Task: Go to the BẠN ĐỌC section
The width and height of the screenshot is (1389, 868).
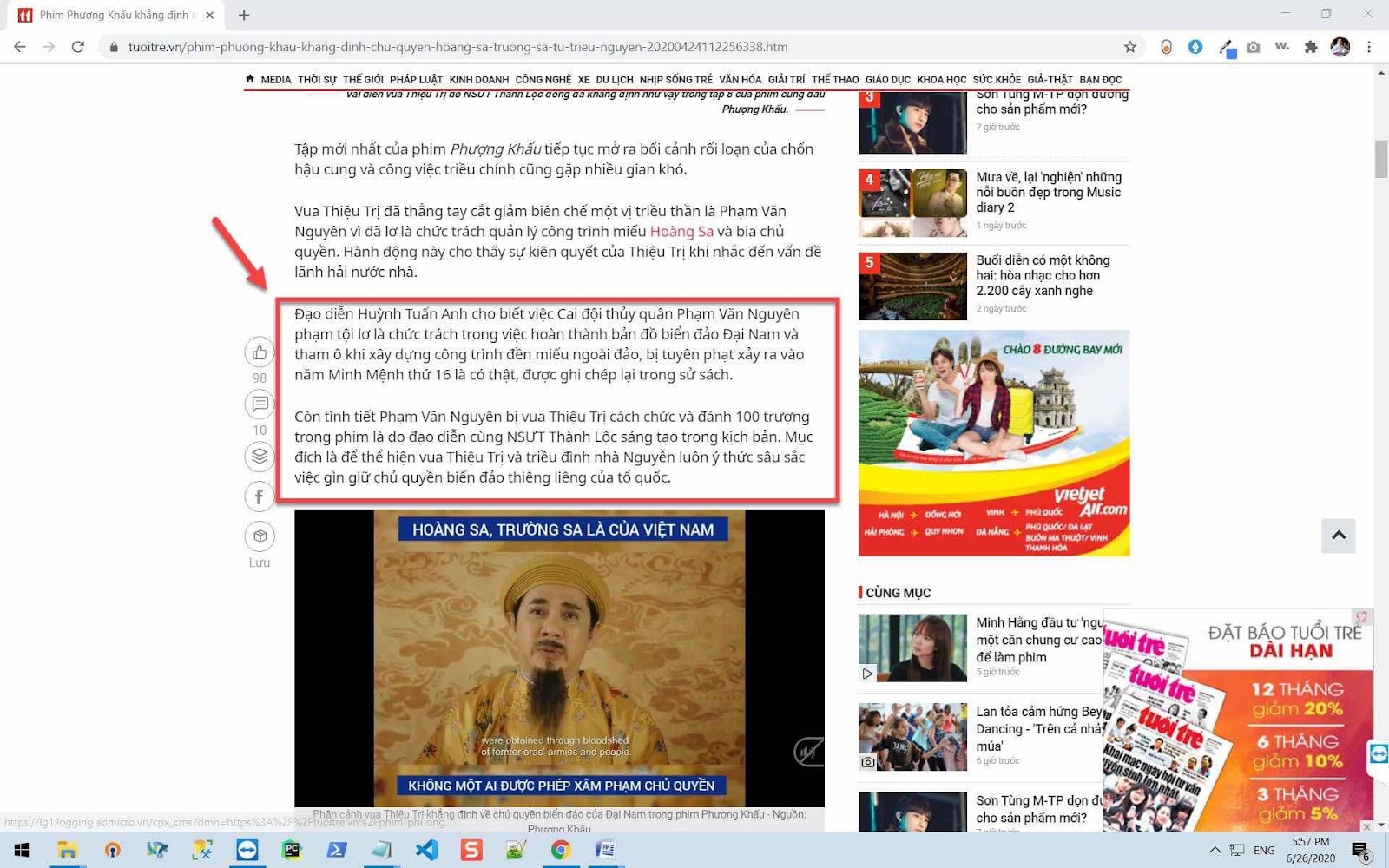Action: coord(1101,80)
